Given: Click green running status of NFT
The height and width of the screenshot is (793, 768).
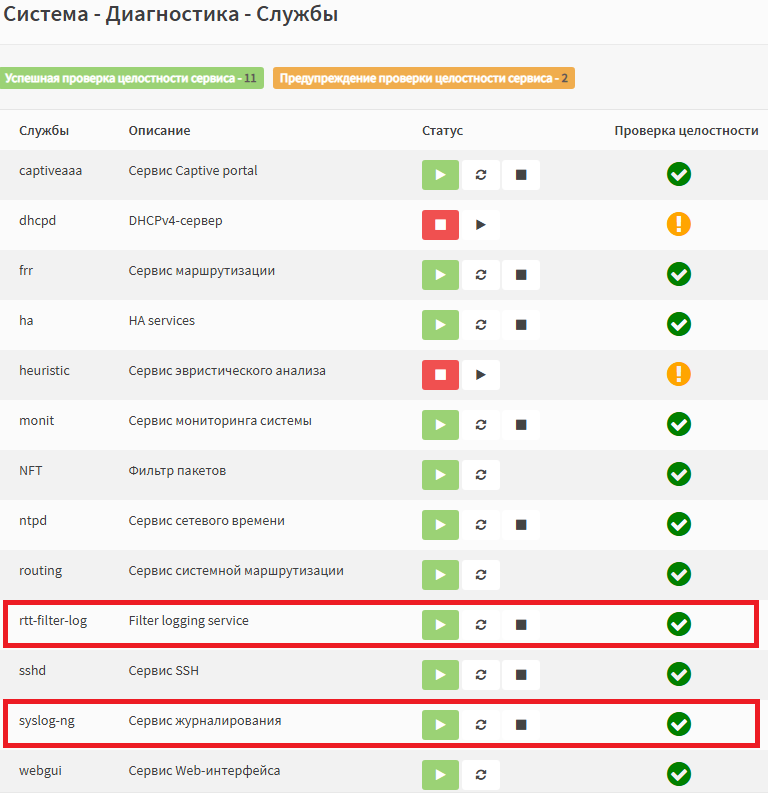Looking at the screenshot, I should (440, 475).
